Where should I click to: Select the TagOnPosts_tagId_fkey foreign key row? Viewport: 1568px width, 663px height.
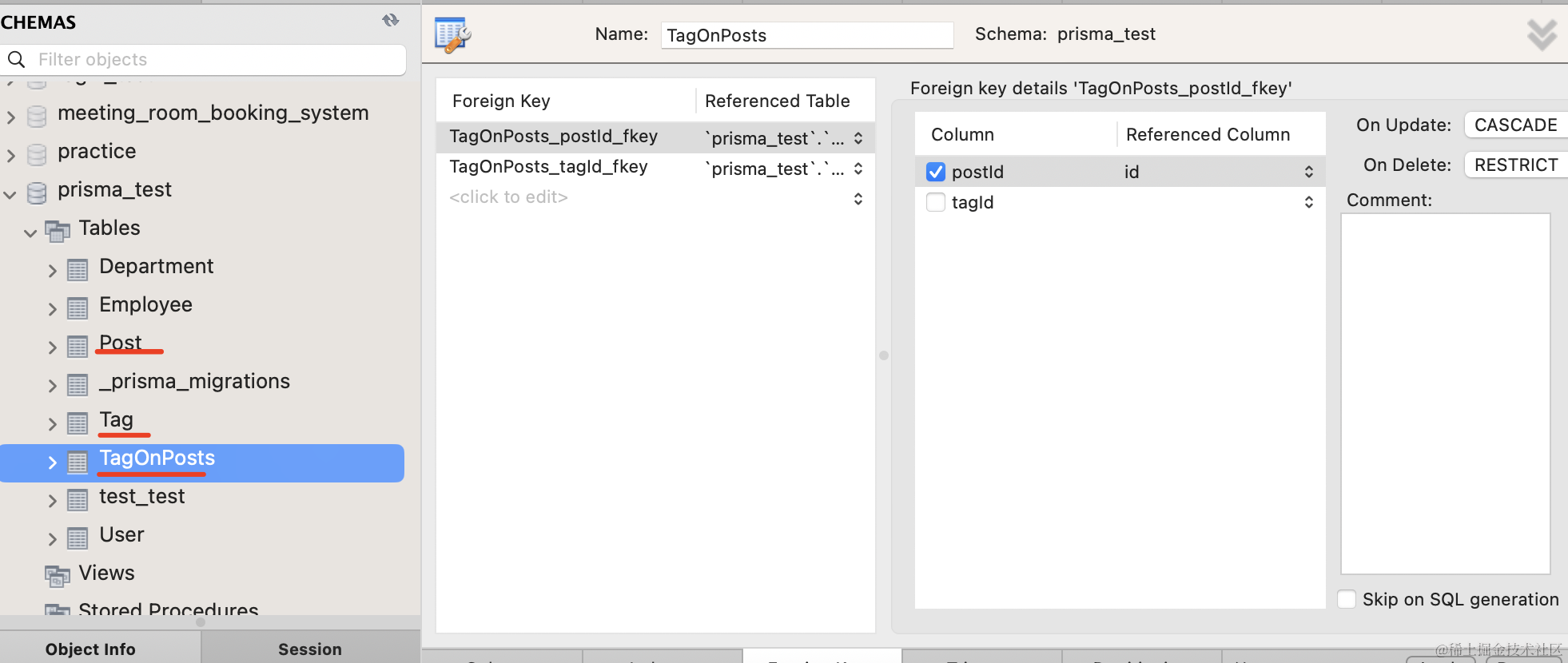pyautogui.click(x=548, y=167)
